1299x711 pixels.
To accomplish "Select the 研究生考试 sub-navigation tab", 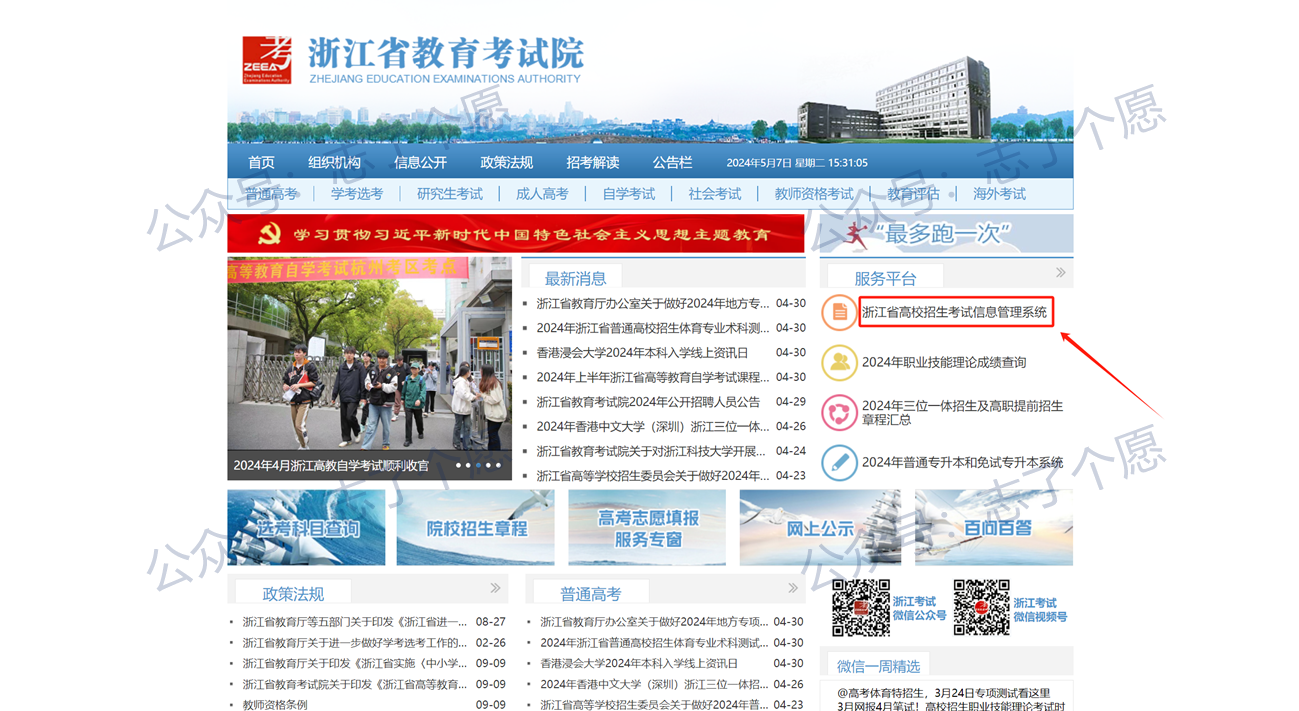I will tap(449, 194).
